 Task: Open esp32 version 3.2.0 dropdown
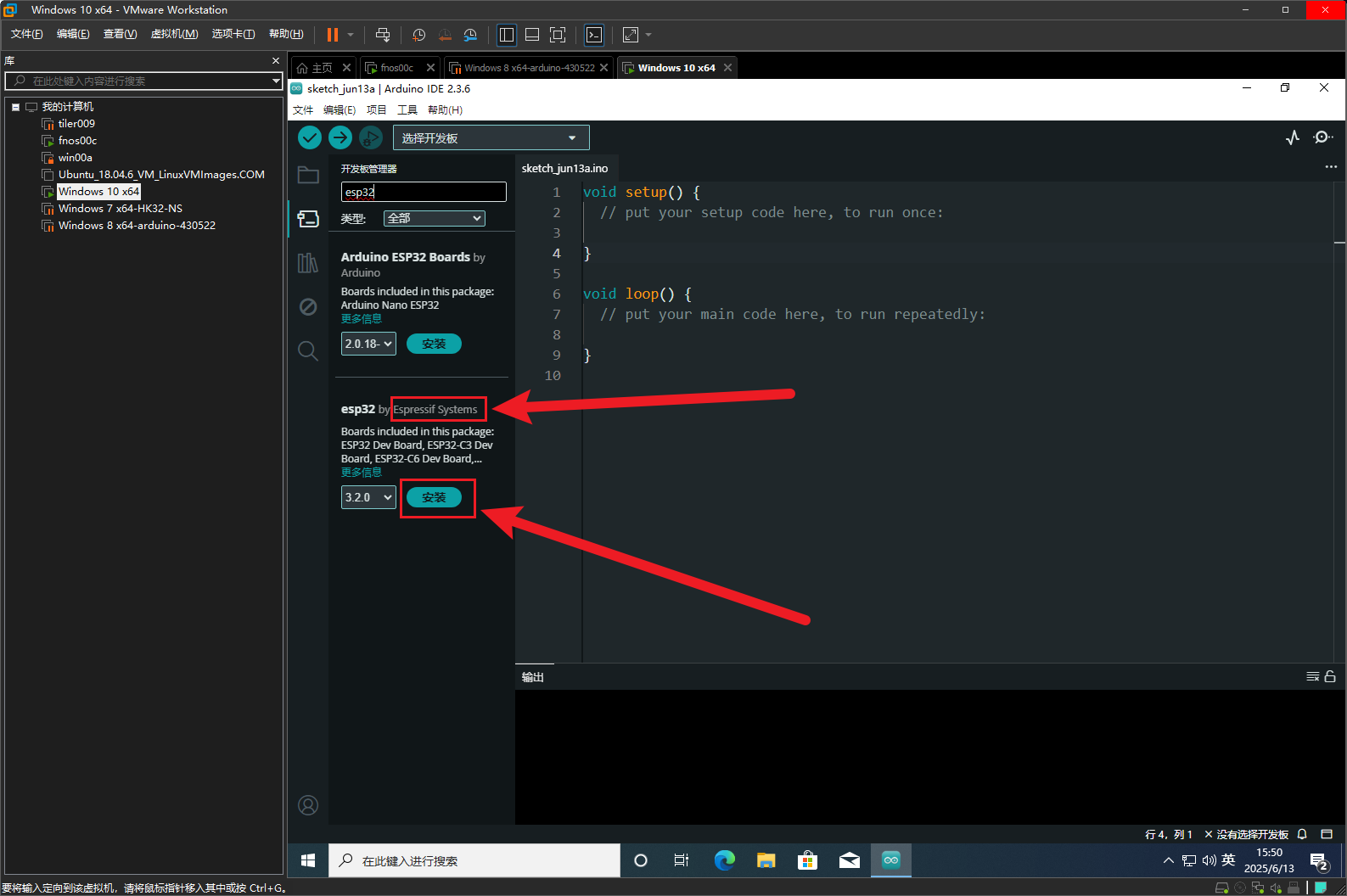point(368,497)
